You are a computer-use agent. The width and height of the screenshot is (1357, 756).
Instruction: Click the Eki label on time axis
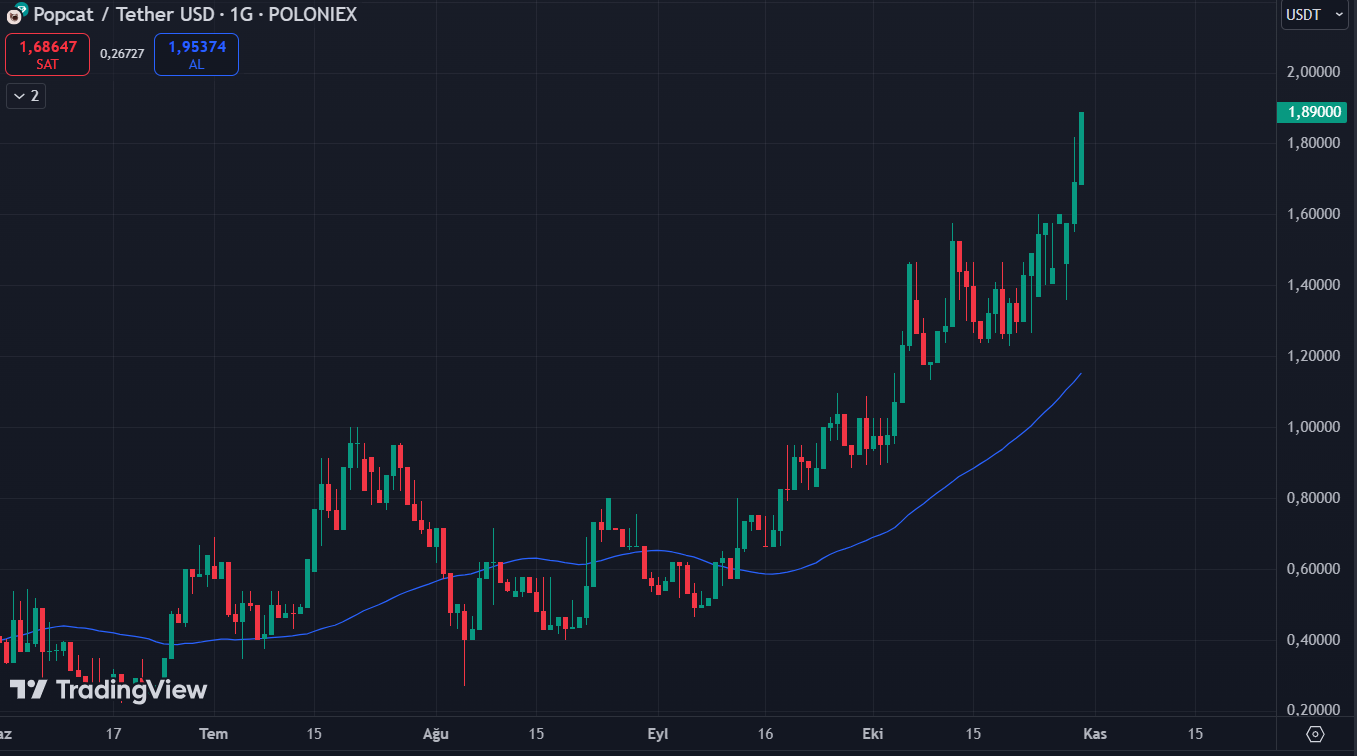tap(873, 734)
